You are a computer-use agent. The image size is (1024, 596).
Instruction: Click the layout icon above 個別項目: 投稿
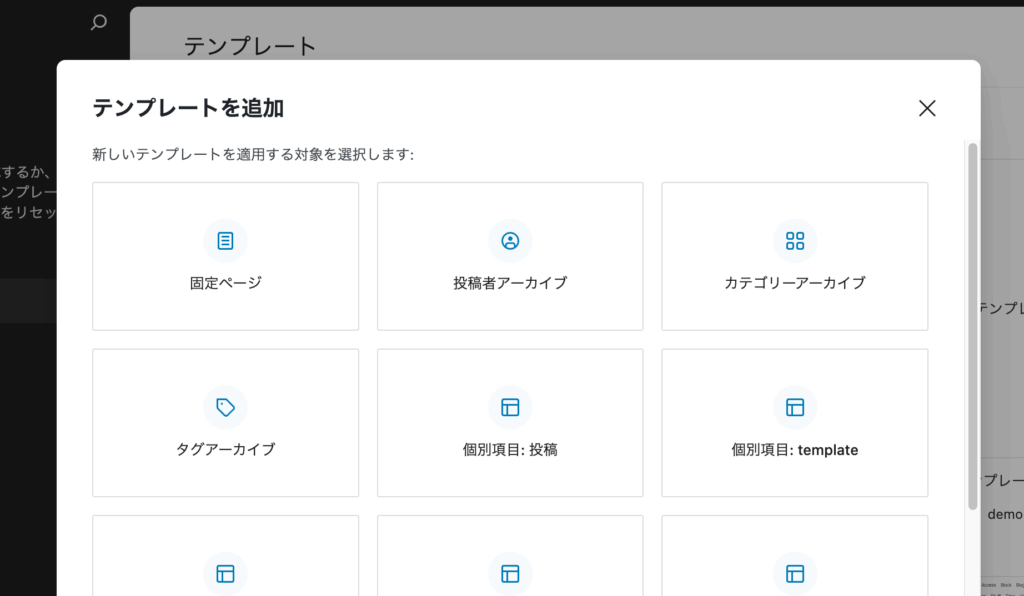coord(510,407)
